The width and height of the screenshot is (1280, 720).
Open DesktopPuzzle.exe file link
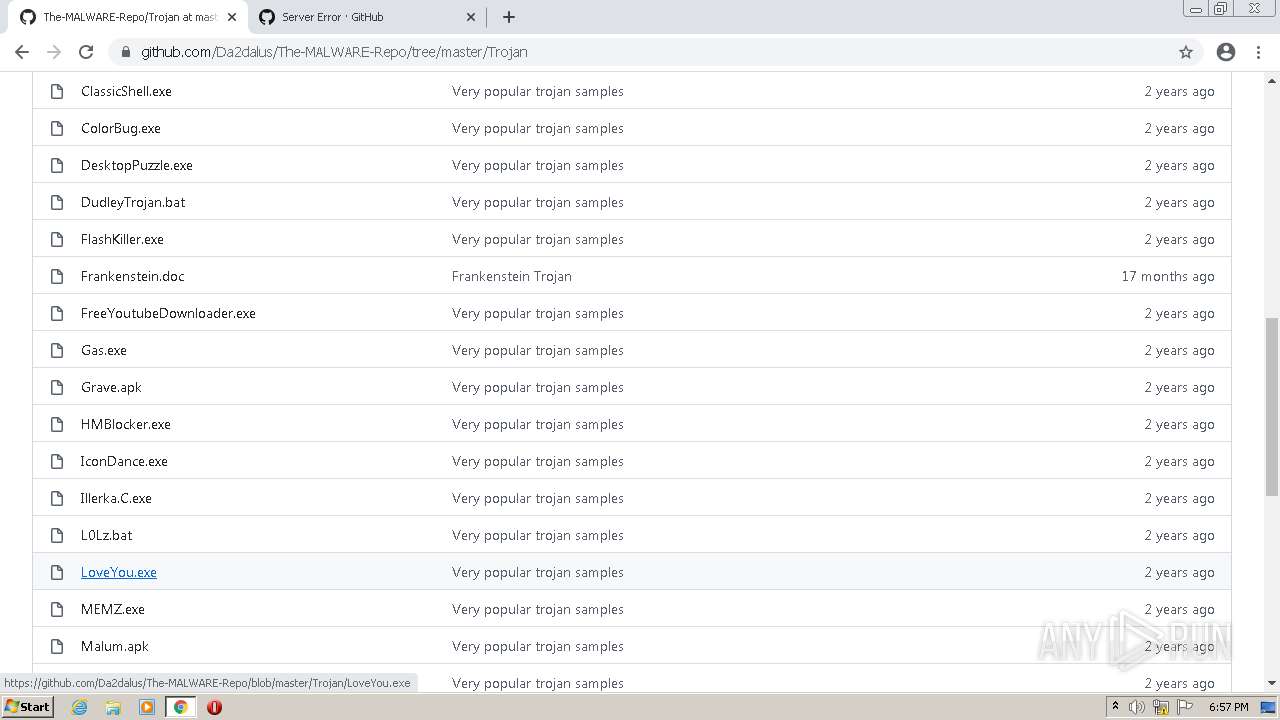137,165
